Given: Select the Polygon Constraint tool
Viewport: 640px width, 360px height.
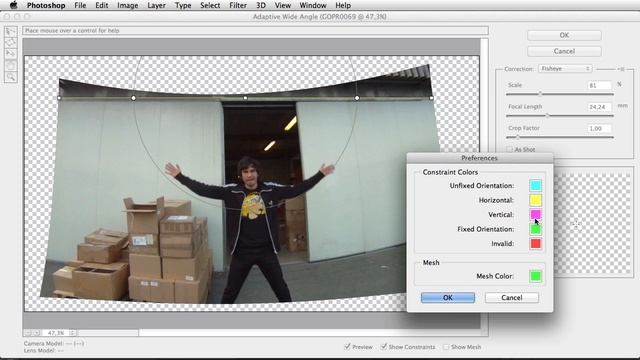Looking at the screenshot, I should click(x=11, y=42).
